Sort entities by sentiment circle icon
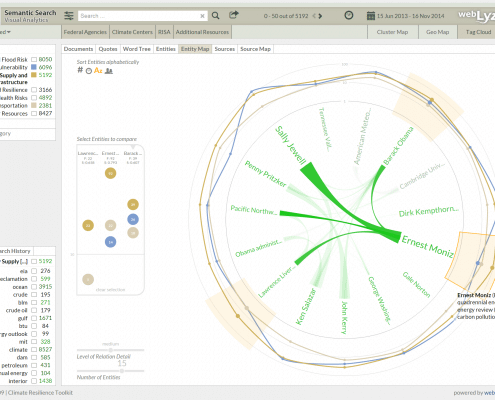 (x=89, y=71)
